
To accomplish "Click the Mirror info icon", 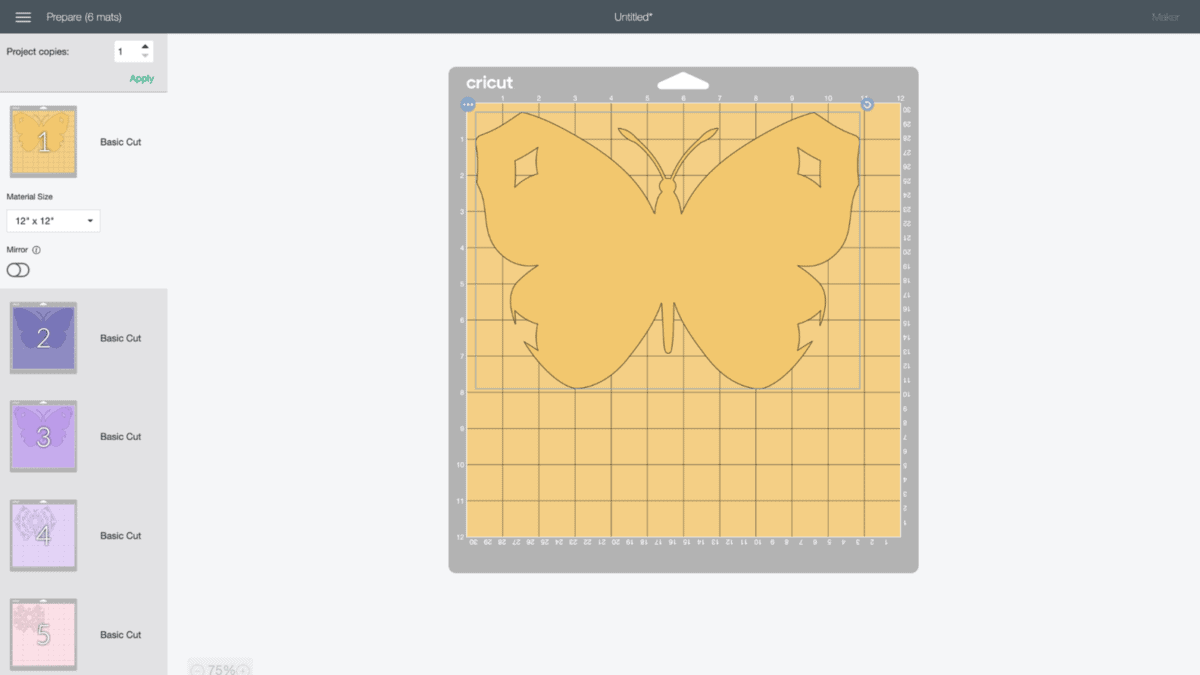I will [x=37, y=250].
